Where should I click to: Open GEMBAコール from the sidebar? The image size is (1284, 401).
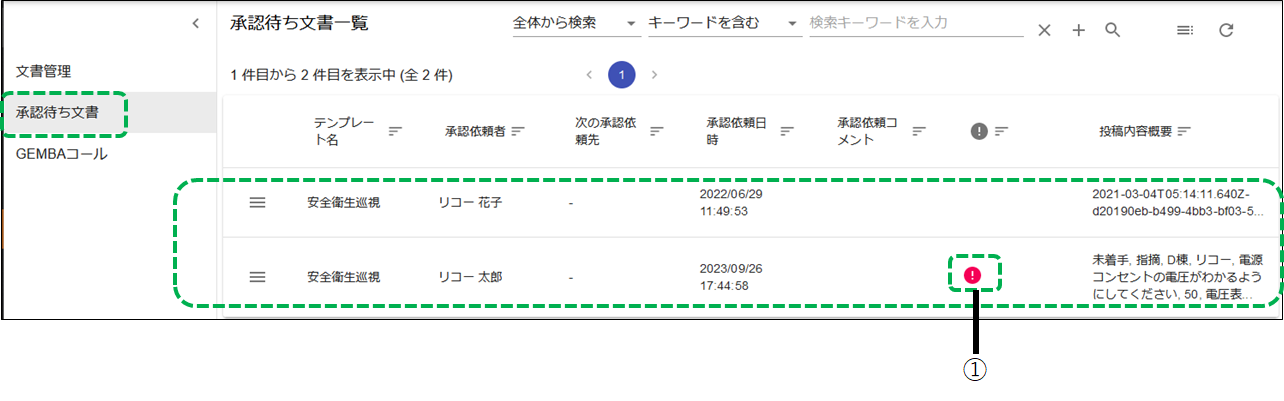[x=61, y=154]
